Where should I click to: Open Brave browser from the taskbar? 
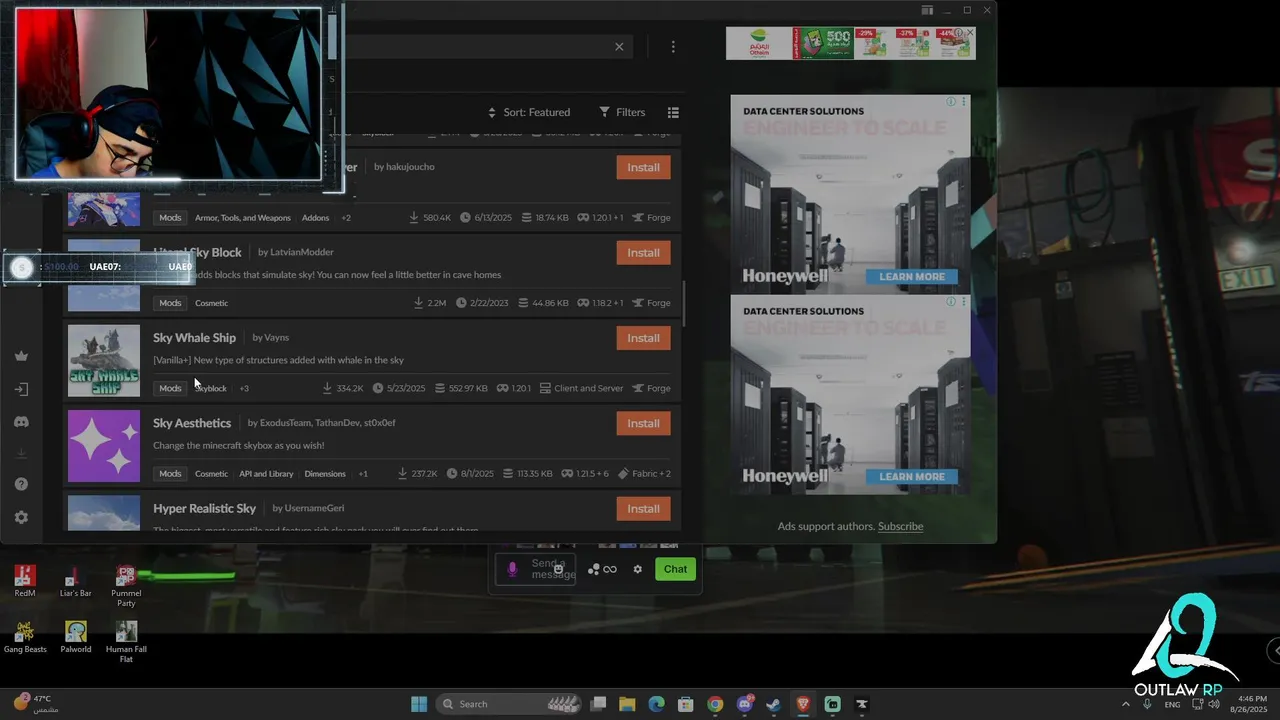803,704
